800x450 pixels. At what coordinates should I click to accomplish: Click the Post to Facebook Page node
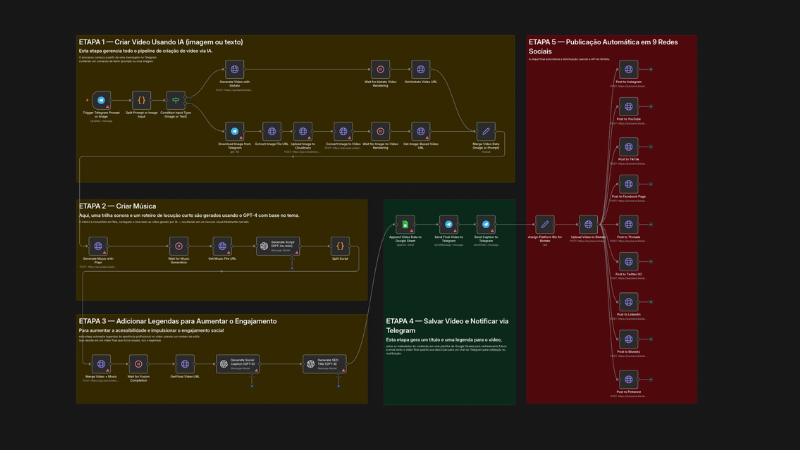(x=628, y=184)
